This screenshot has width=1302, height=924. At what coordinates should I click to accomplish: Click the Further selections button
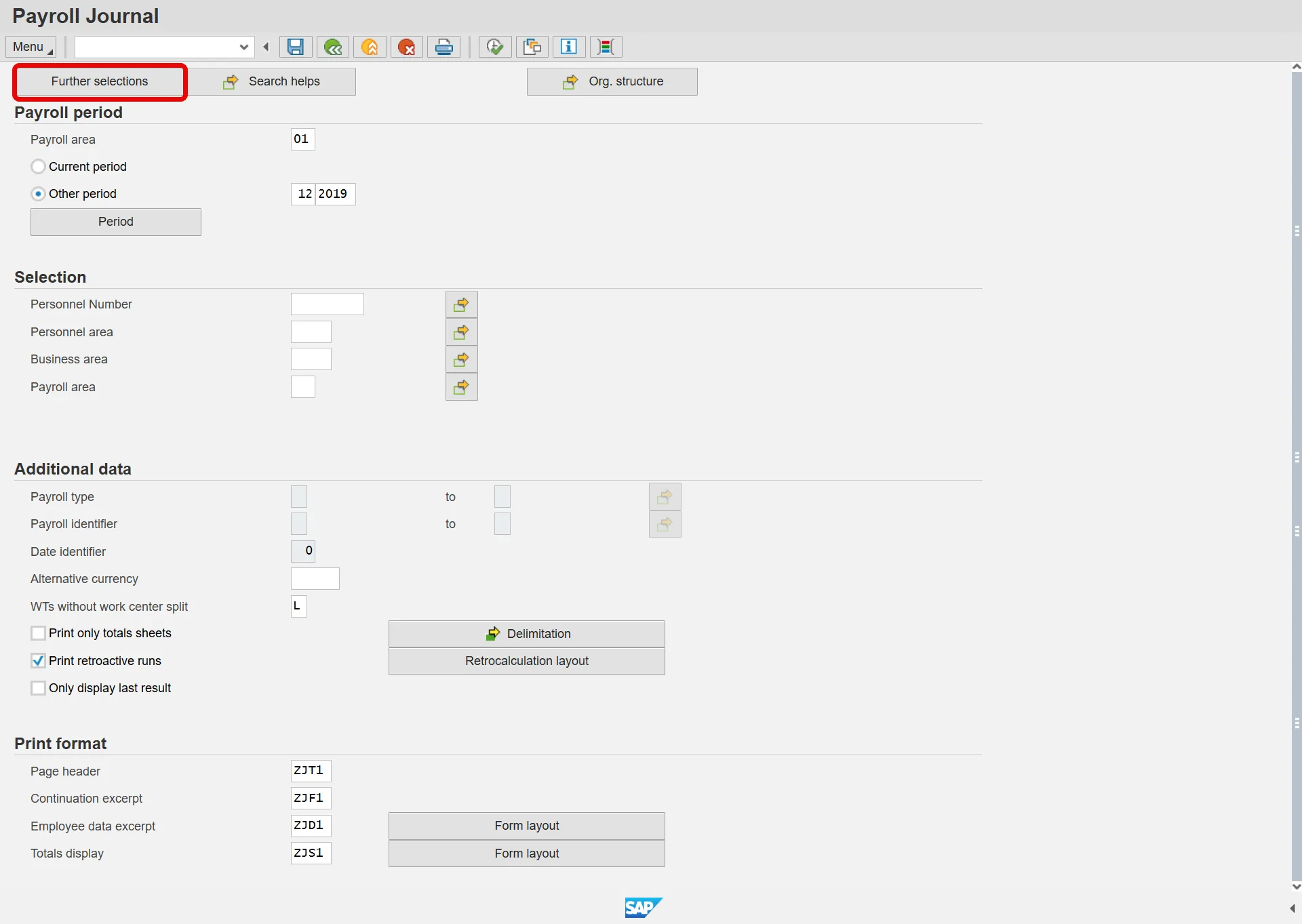pyautogui.click(x=100, y=81)
